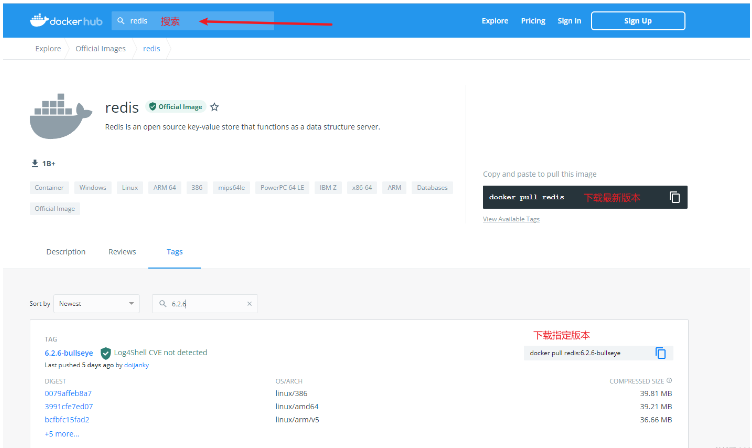
Task: Click the linux/amd64 architecture text
Action: (x=297, y=406)
